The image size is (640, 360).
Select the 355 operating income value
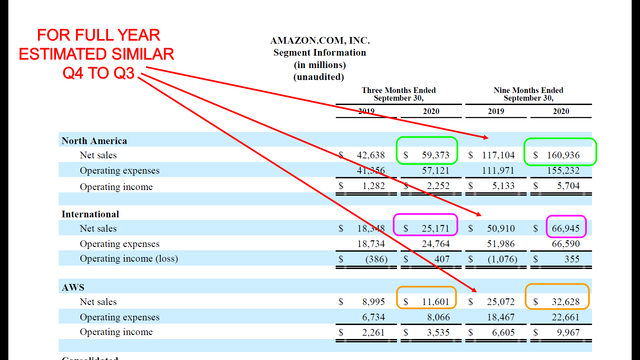tap(572, 259)
